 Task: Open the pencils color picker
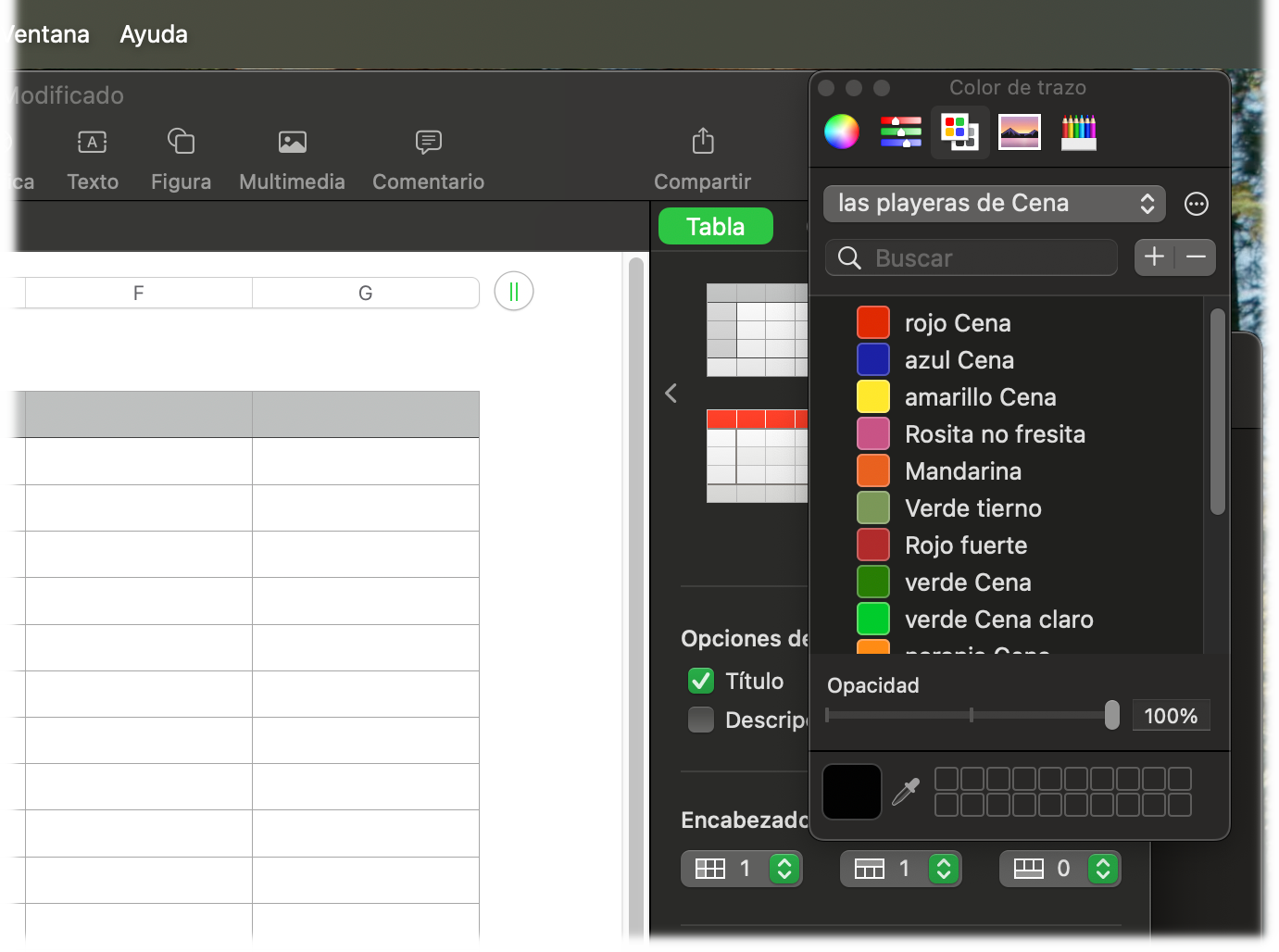pyautogui.click(x=1078, y=132)
